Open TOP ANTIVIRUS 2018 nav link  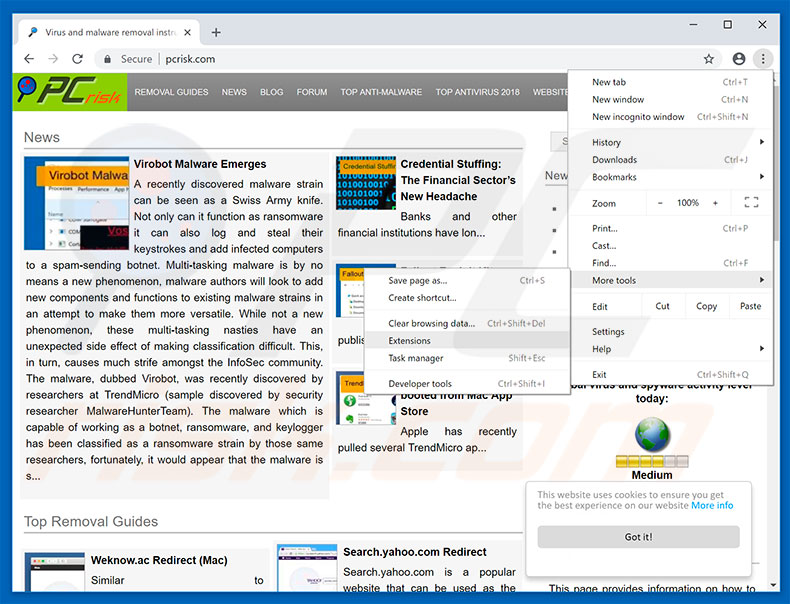tap(478, 92)
